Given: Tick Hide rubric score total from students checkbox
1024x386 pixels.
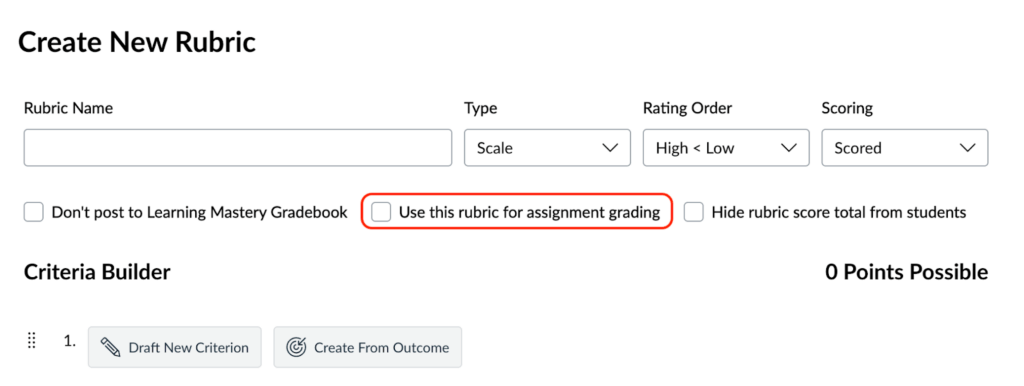Looking at the screenshot, I should point(694,212).
